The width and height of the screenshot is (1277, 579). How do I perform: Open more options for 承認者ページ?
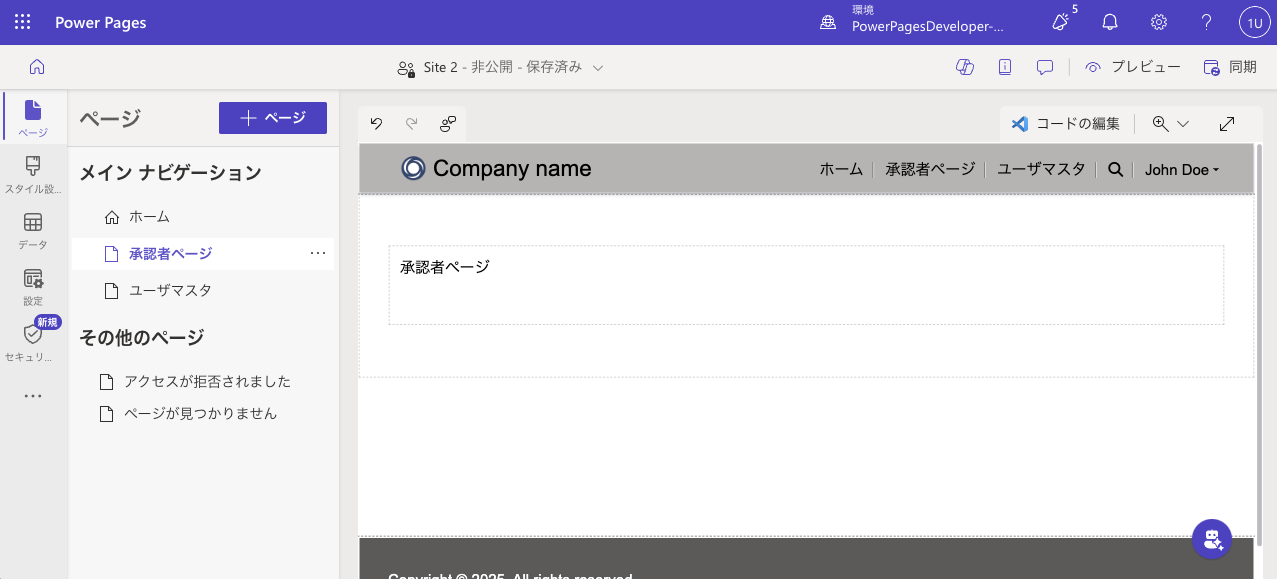pyautogui.click(x=318, y=254)
